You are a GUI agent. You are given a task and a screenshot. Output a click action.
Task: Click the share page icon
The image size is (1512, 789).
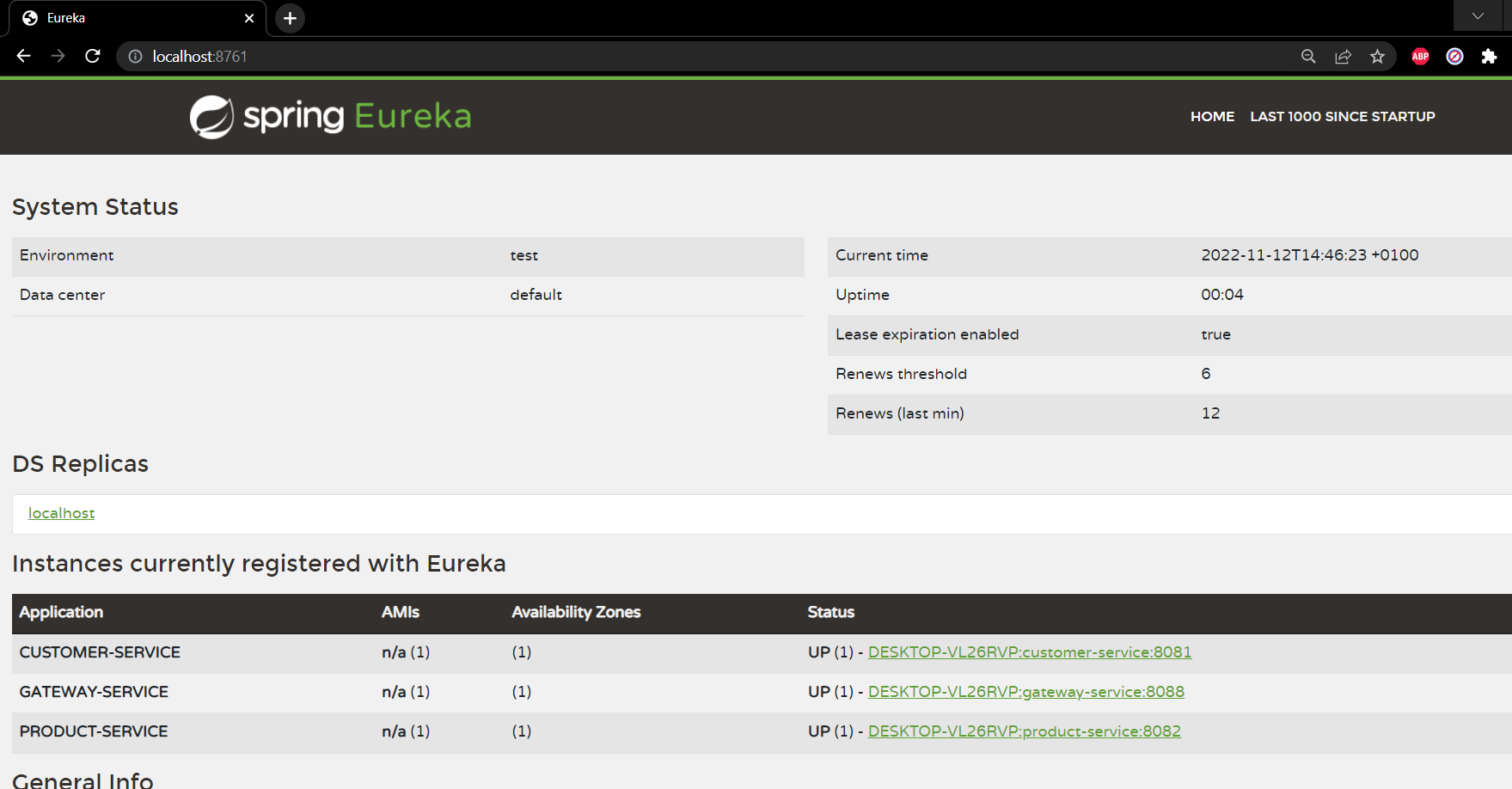click(1343, 56)
